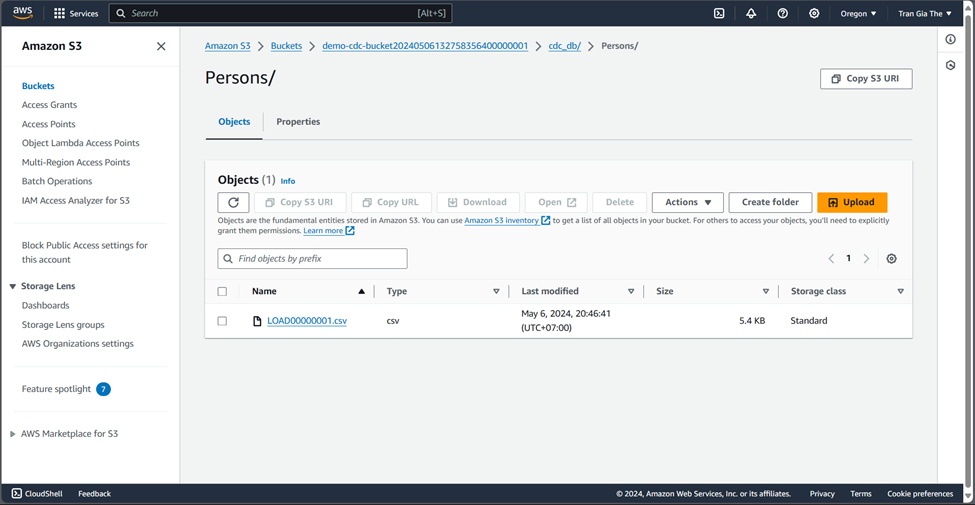Open Access Grants in the sidebar
This screenshot has width=975, height=505.
click(x=49, y=105)
